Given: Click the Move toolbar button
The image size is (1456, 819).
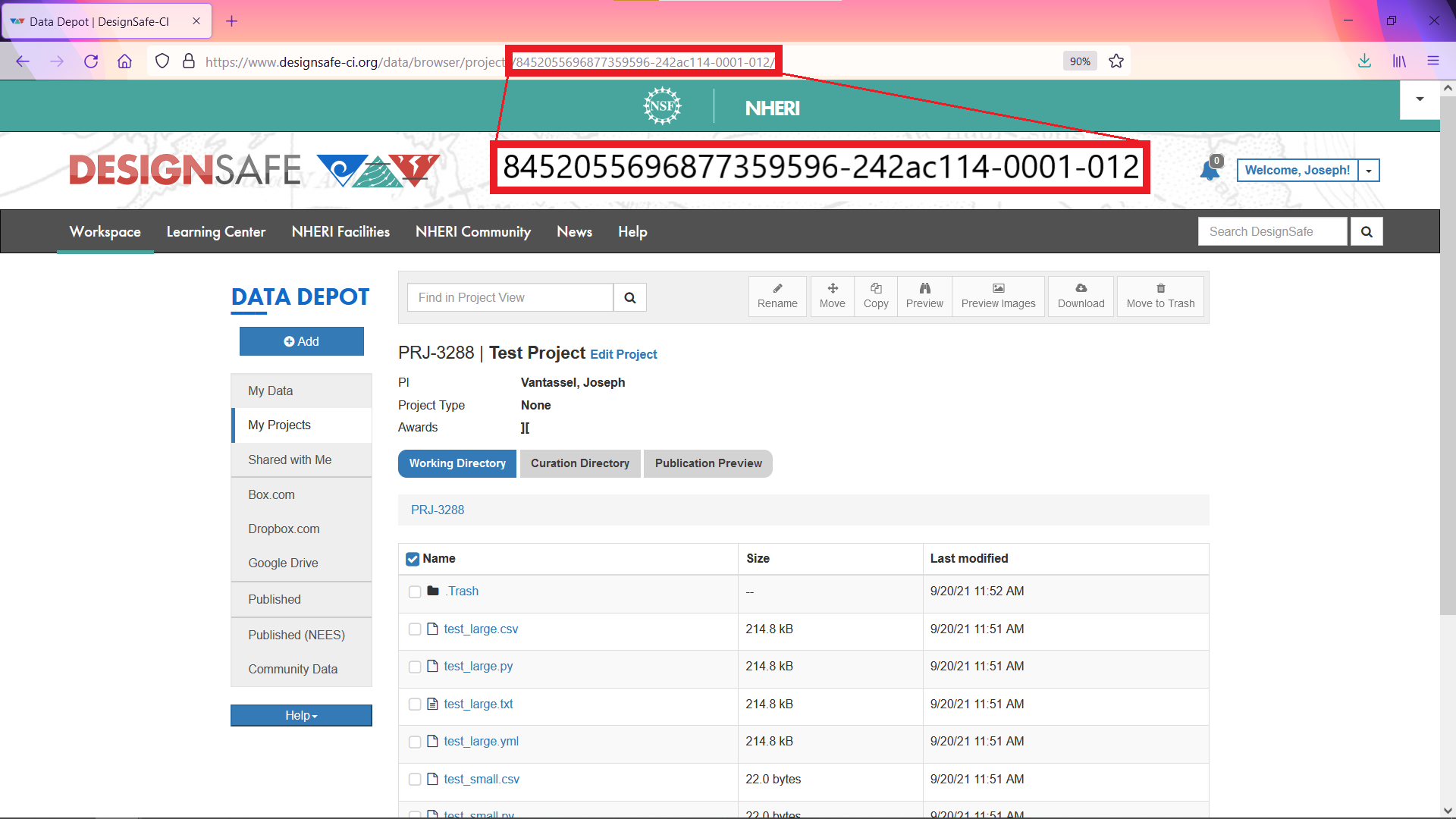Looking at the screenshot, I should point(832,297).
